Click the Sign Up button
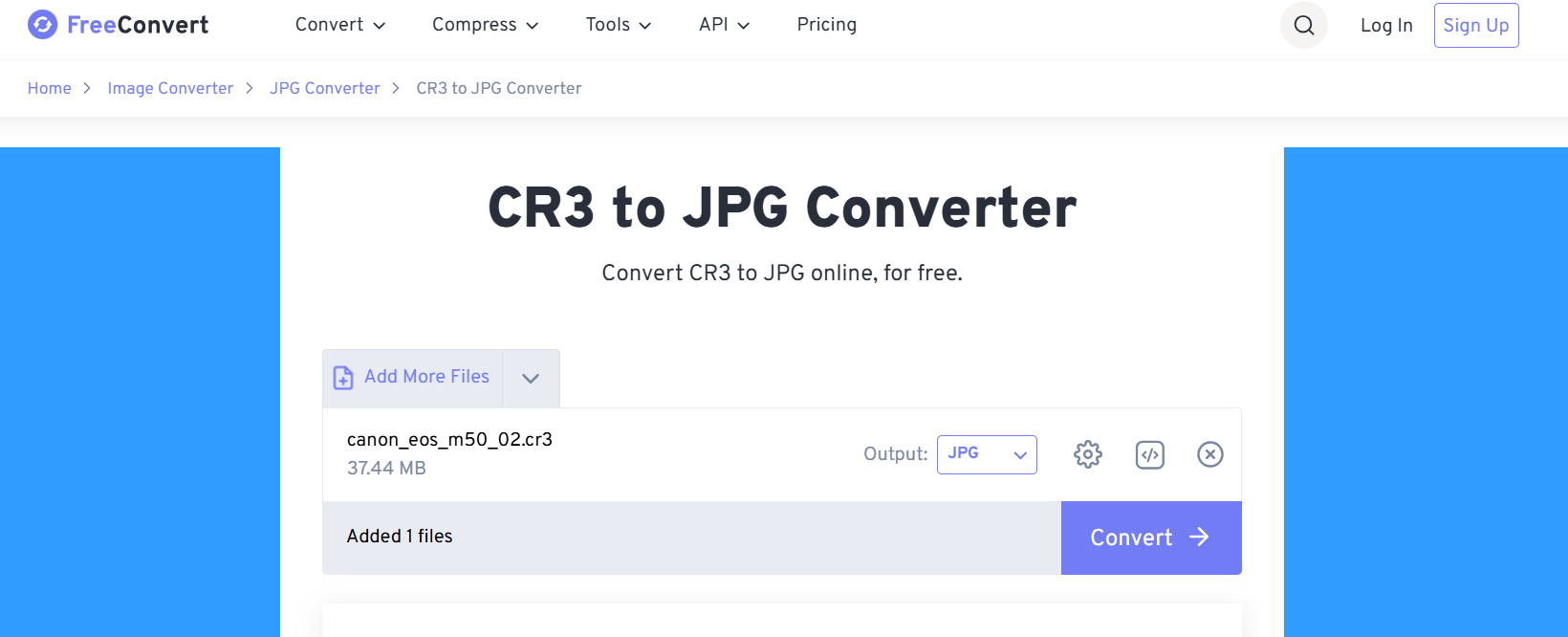 pos(1475,25)
